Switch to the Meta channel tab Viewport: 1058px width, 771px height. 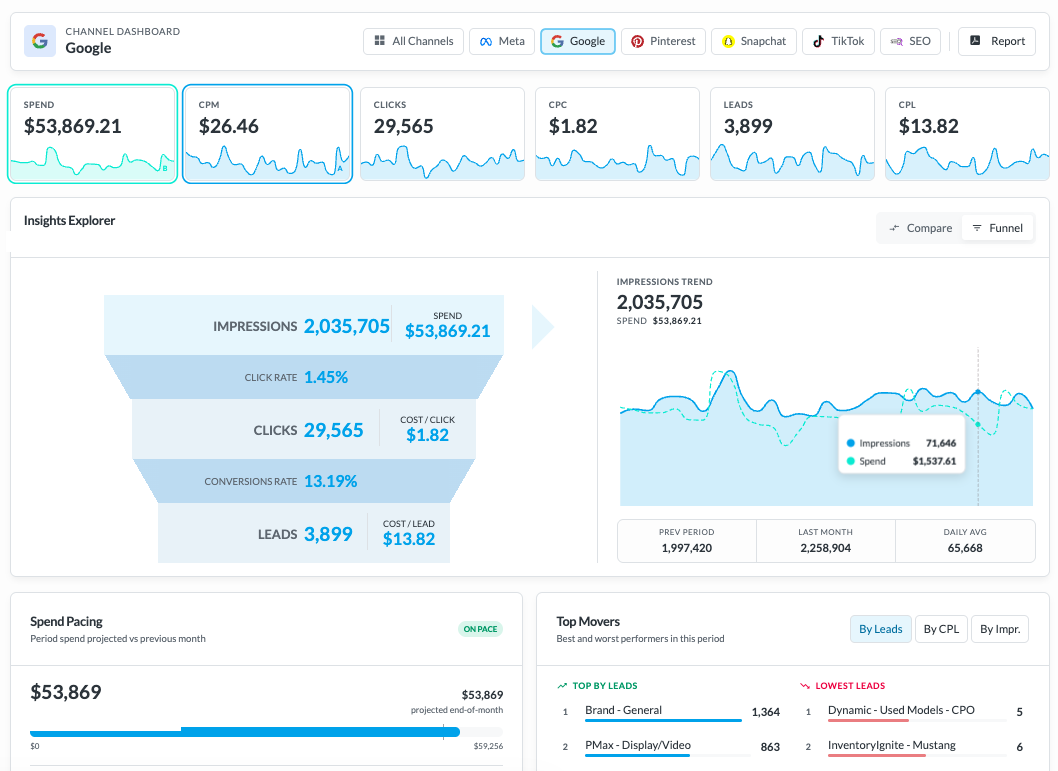(x=502, y=41)
